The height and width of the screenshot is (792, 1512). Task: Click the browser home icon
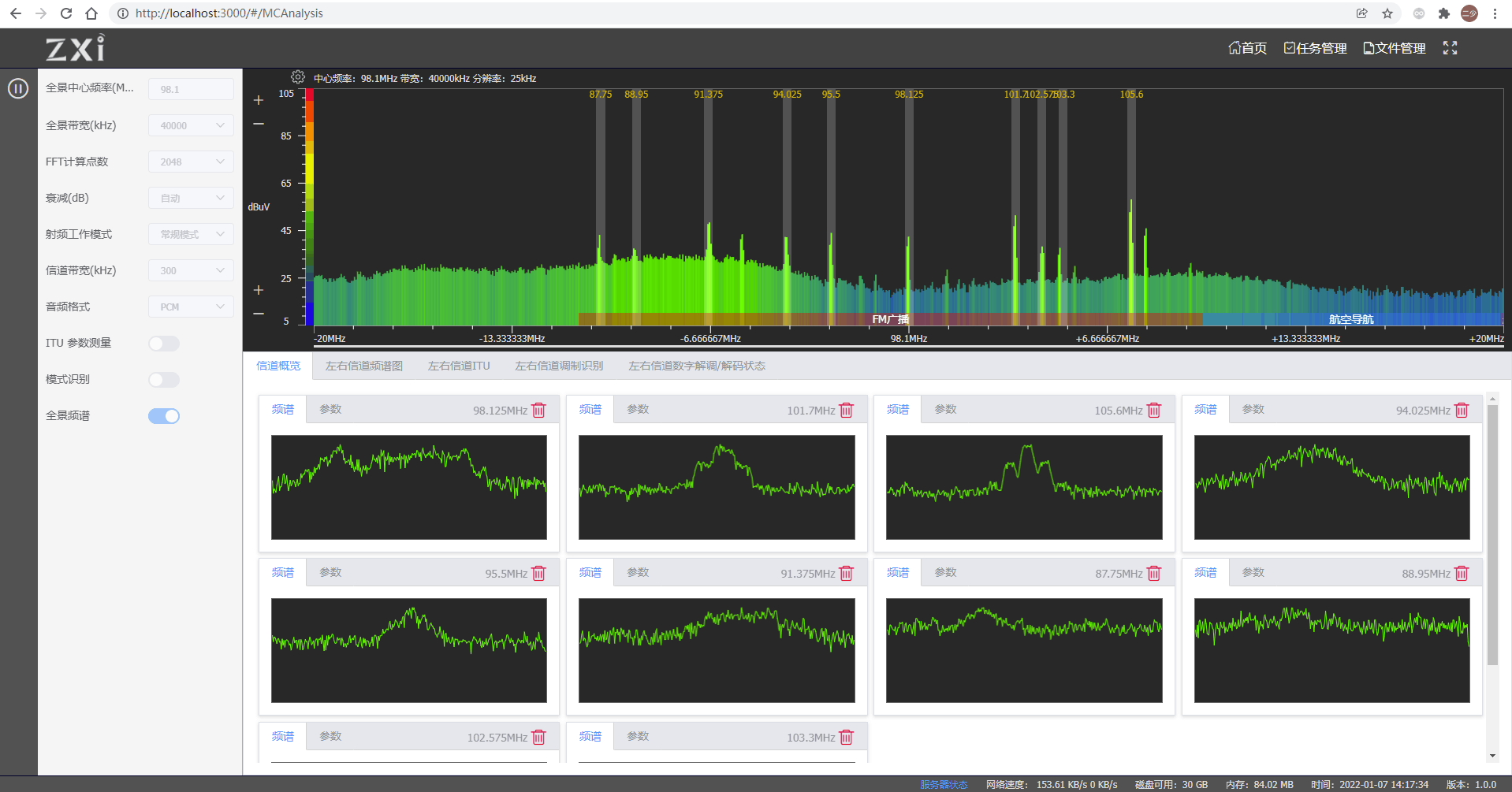point(91,13)
